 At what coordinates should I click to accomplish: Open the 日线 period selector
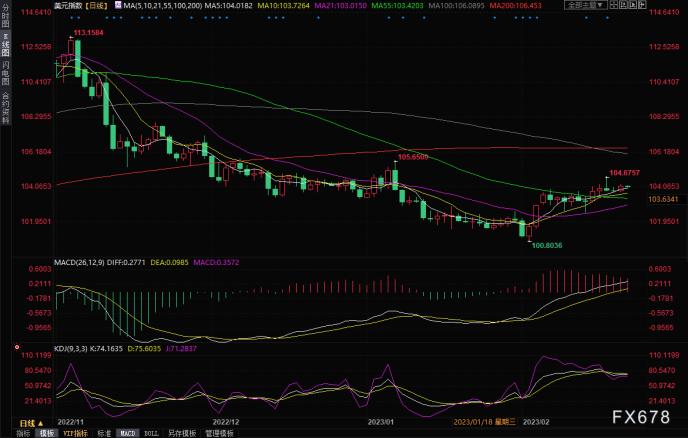pos(31,423)
